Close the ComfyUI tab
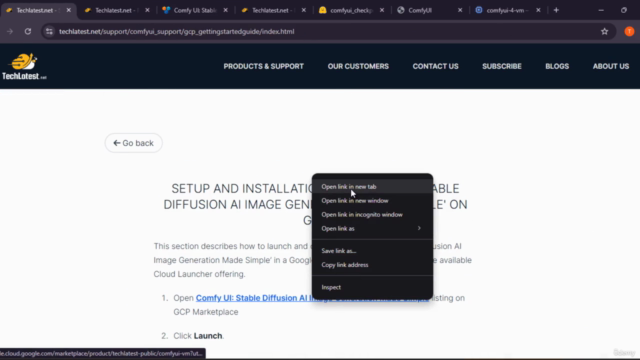This screenshot has height=360, width=640. pyautogui.click(x=460, y=10)
